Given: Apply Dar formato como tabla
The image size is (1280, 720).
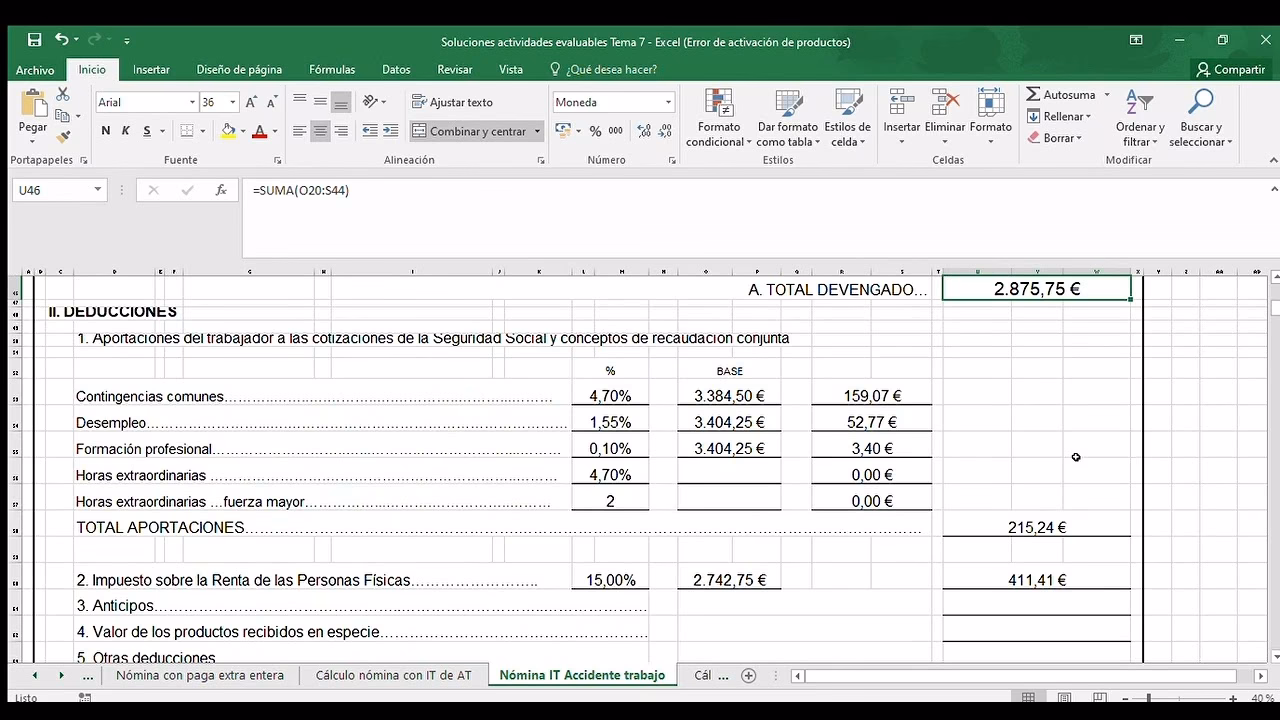Looking at the screenshot, I should click(788, 118).
